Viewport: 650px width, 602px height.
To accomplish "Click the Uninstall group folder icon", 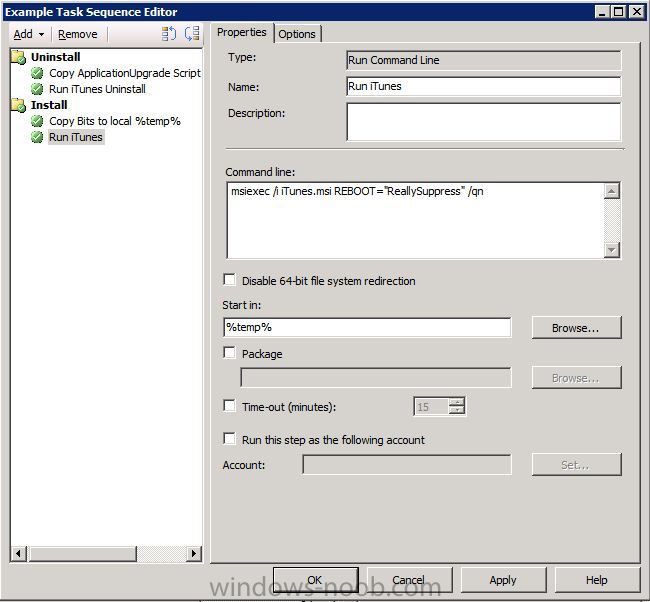I will [x=19, y=57].
